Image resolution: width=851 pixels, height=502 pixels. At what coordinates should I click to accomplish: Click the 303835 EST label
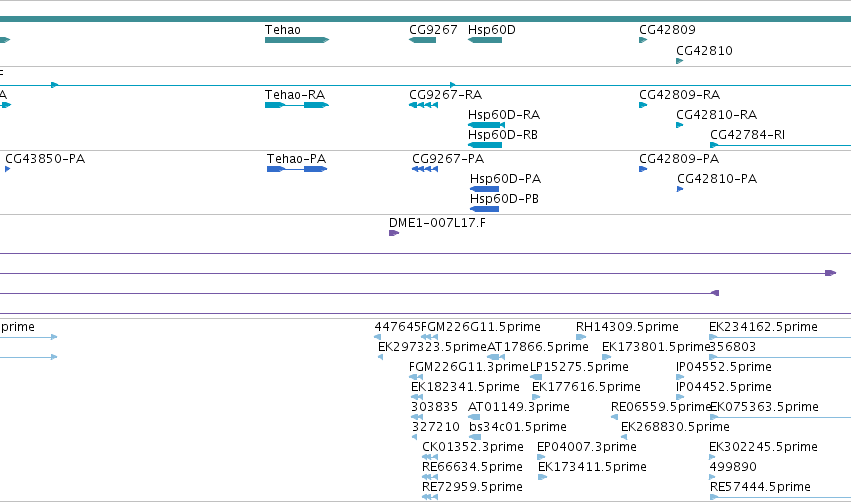tap(434, 407)
